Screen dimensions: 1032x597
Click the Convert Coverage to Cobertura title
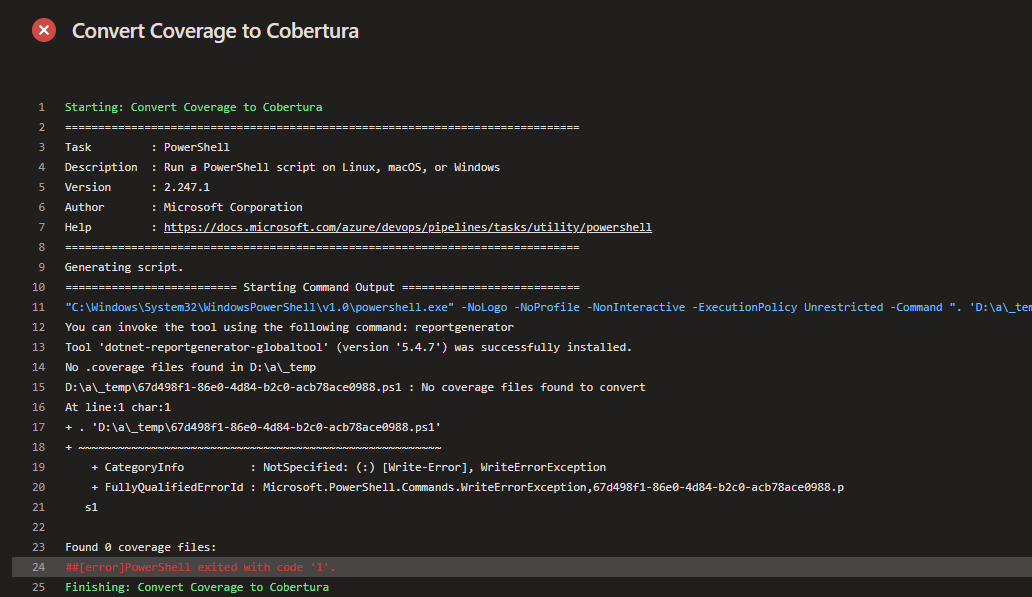pos(215,31)
